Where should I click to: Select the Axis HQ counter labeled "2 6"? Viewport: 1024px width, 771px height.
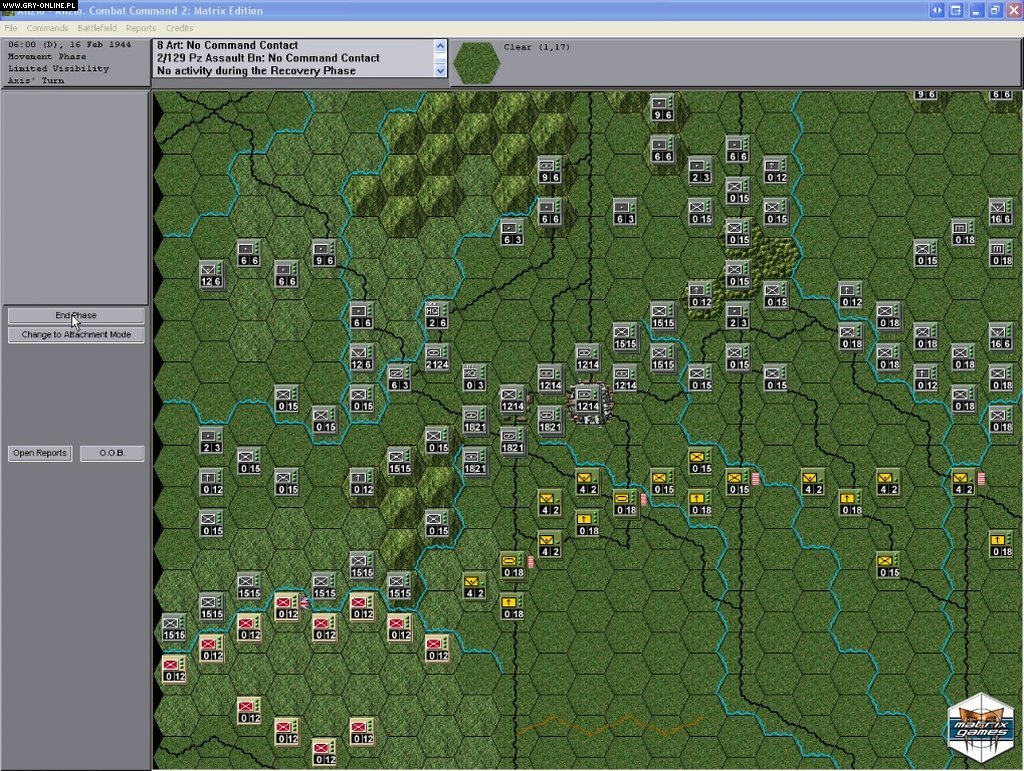pos(434,315)
